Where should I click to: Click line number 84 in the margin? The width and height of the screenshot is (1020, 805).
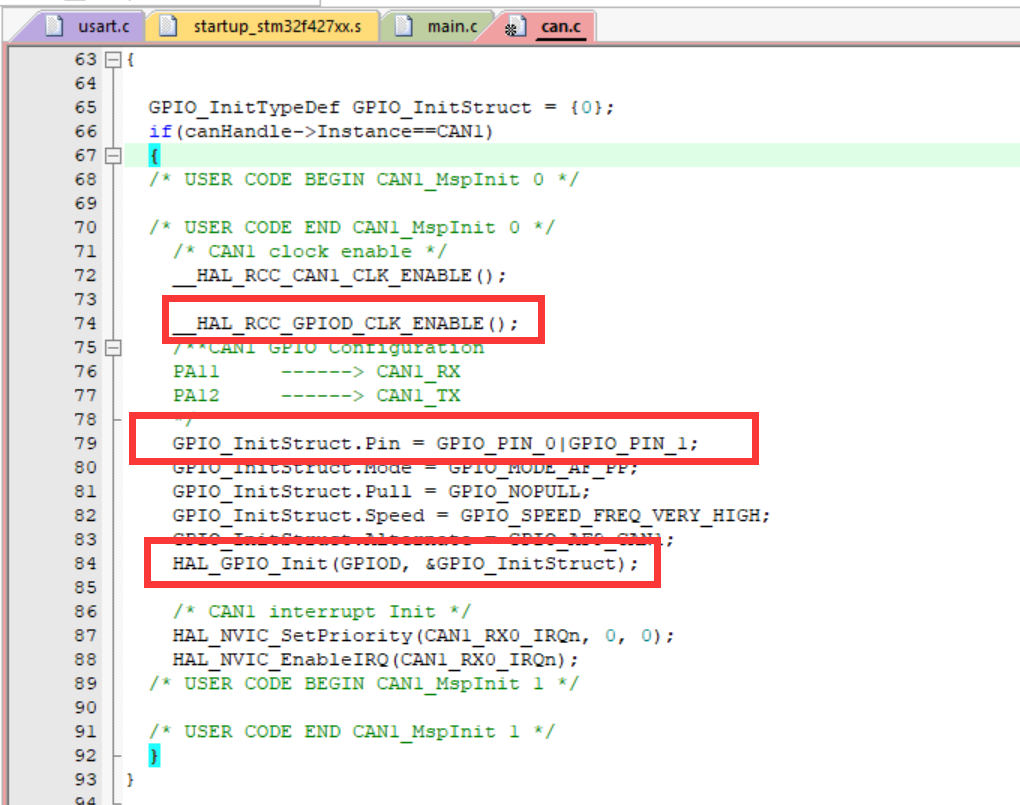[x=85, y=563]
